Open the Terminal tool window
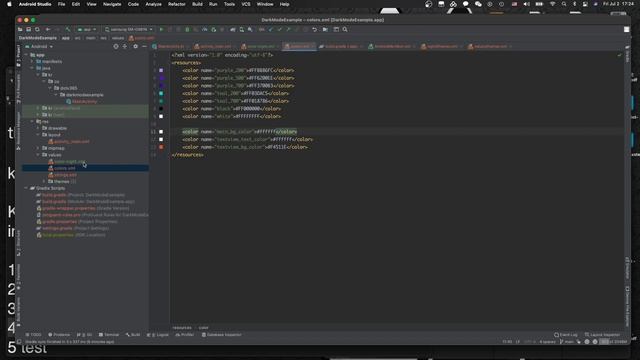640x360 pixels. point(109,335)
